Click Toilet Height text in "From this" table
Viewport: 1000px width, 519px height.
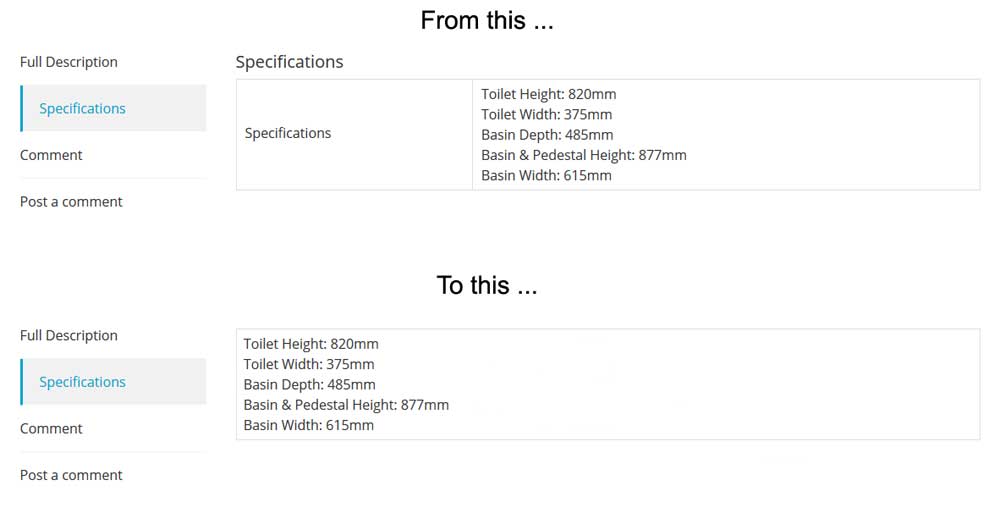(548, 94)
